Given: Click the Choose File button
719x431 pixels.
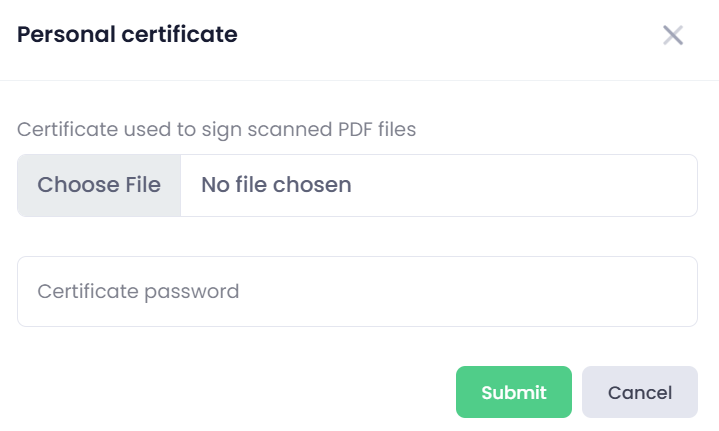Looking at the screenshot, I should tap(99, 185).
